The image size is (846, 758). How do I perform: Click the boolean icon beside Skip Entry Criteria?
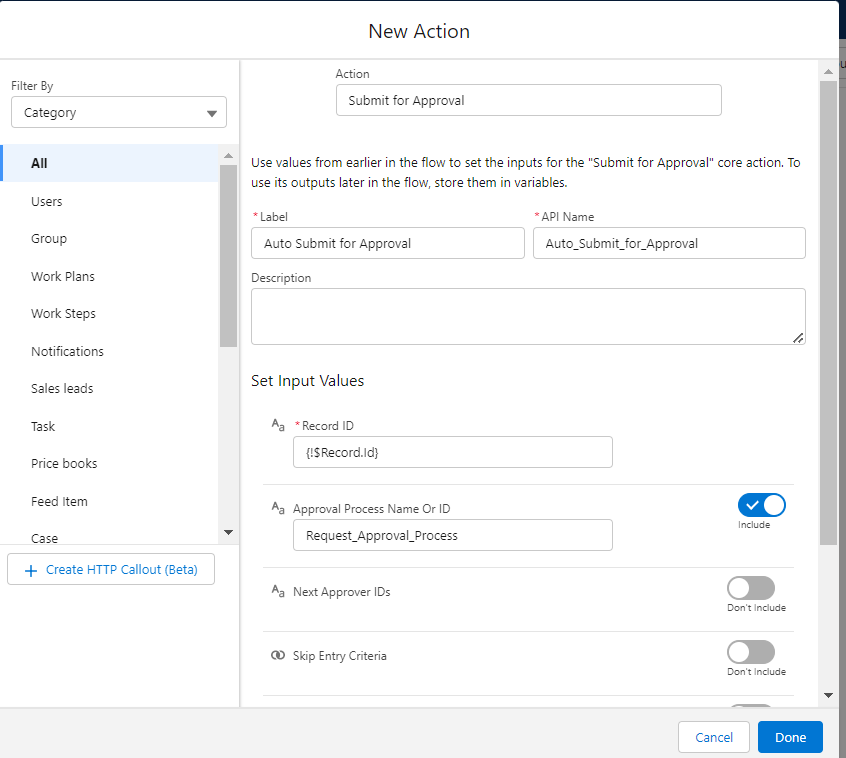point(278,655)
